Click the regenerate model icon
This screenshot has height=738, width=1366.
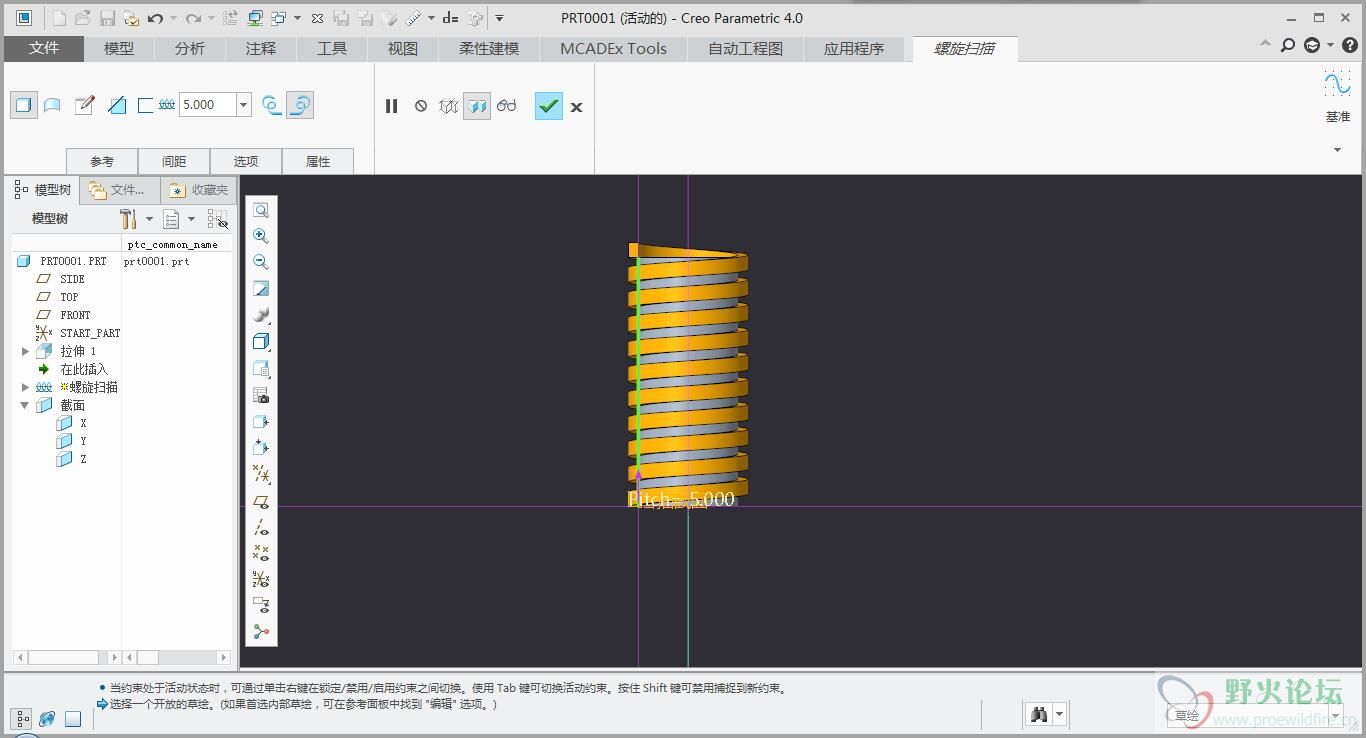(x=231, y=18)
